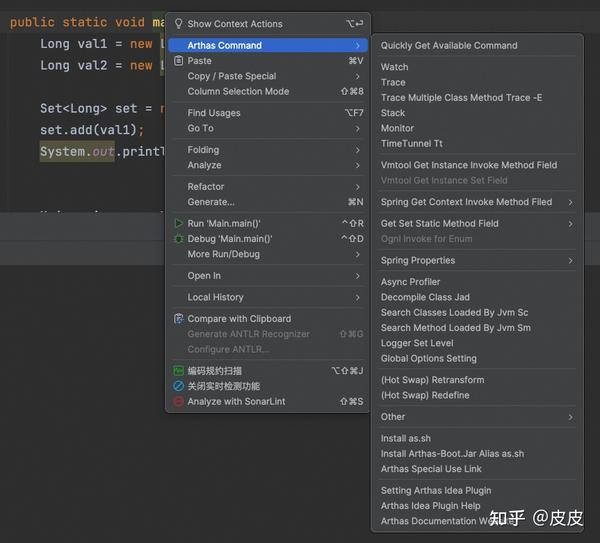Select the Arthas Command menu entry
The height and width of the screenshot is (543, 600).
[225, 45]
